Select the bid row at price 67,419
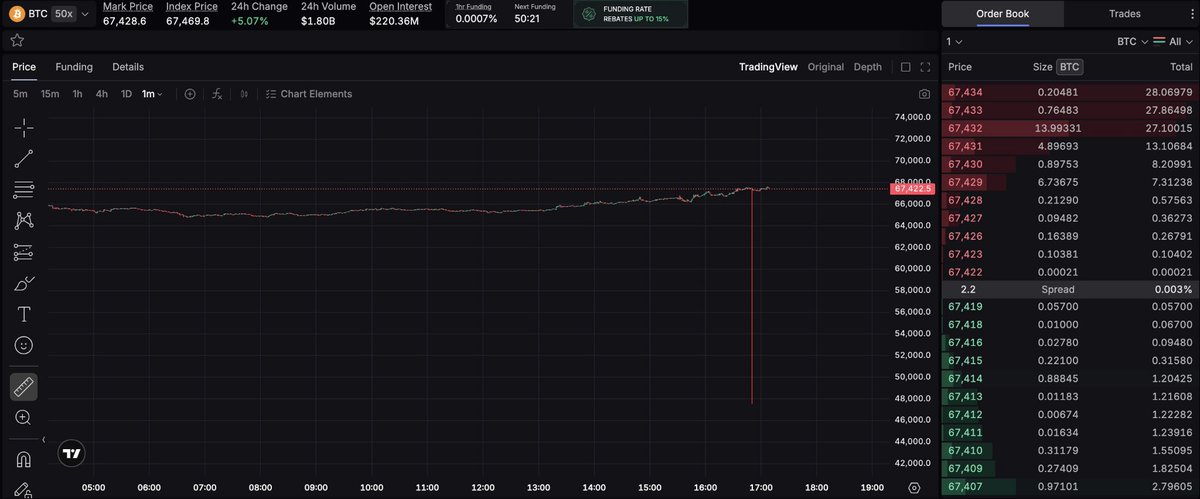Image resolution: width=1200 pixels, height=499 pixels. pyautogui.click(x=1070, y=307)
